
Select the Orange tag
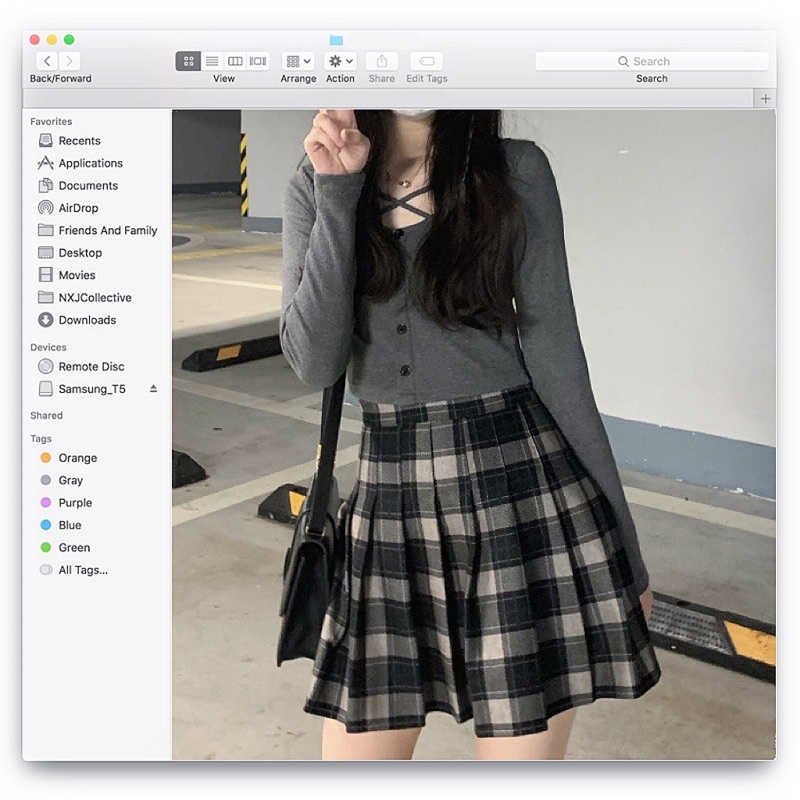[77, 458]
